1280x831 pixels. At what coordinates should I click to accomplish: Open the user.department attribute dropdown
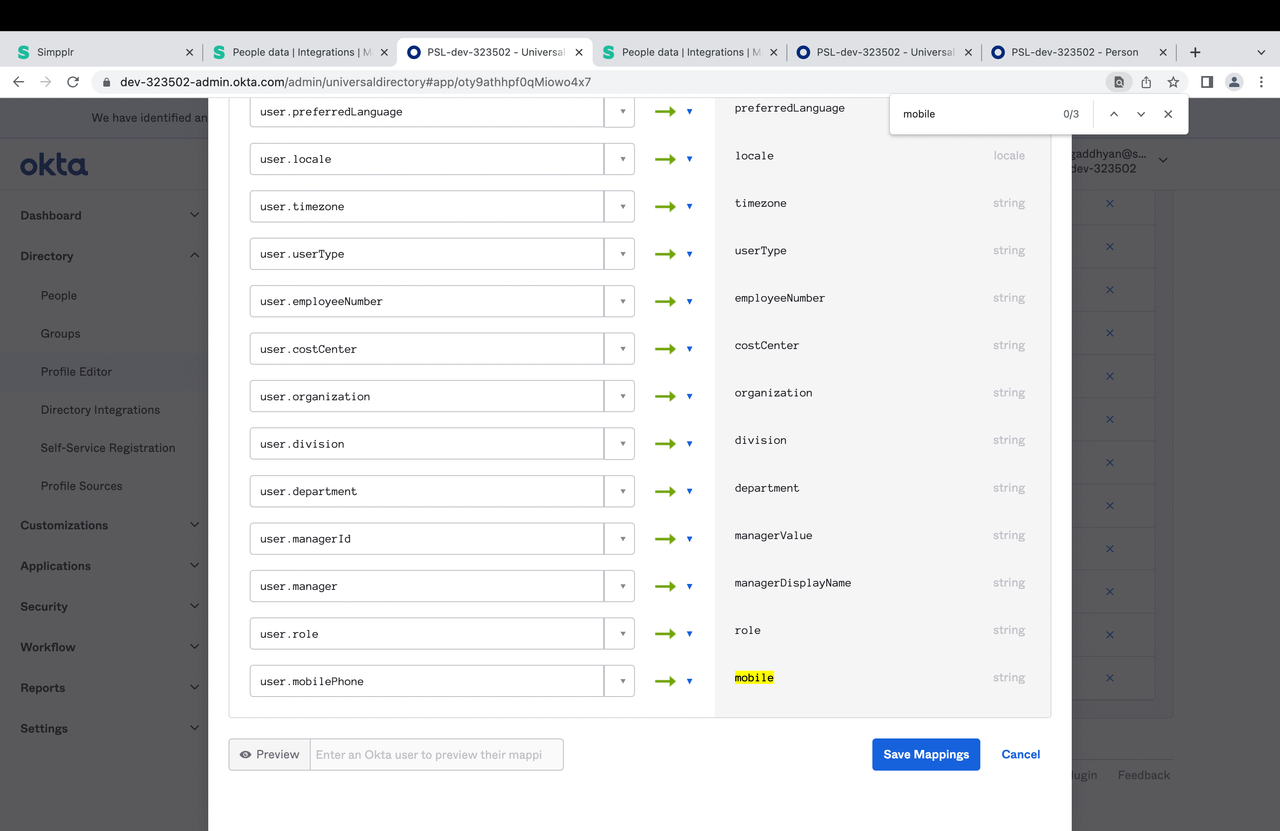click(621, 492)
